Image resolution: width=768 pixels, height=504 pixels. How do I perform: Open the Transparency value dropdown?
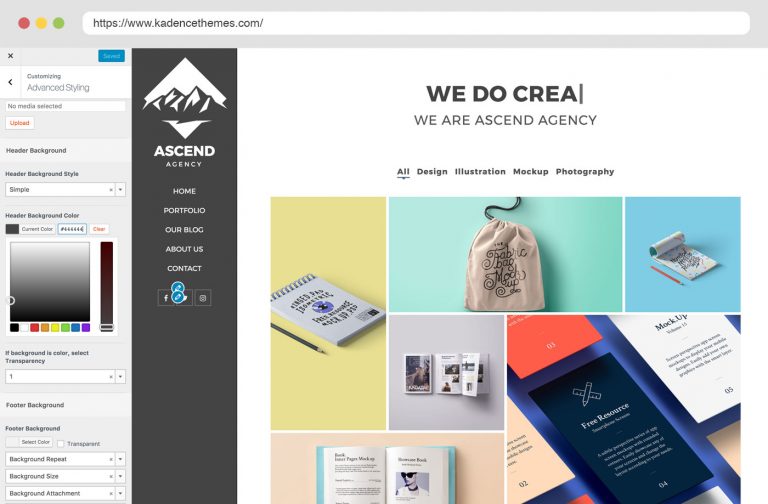coord(120,377)
